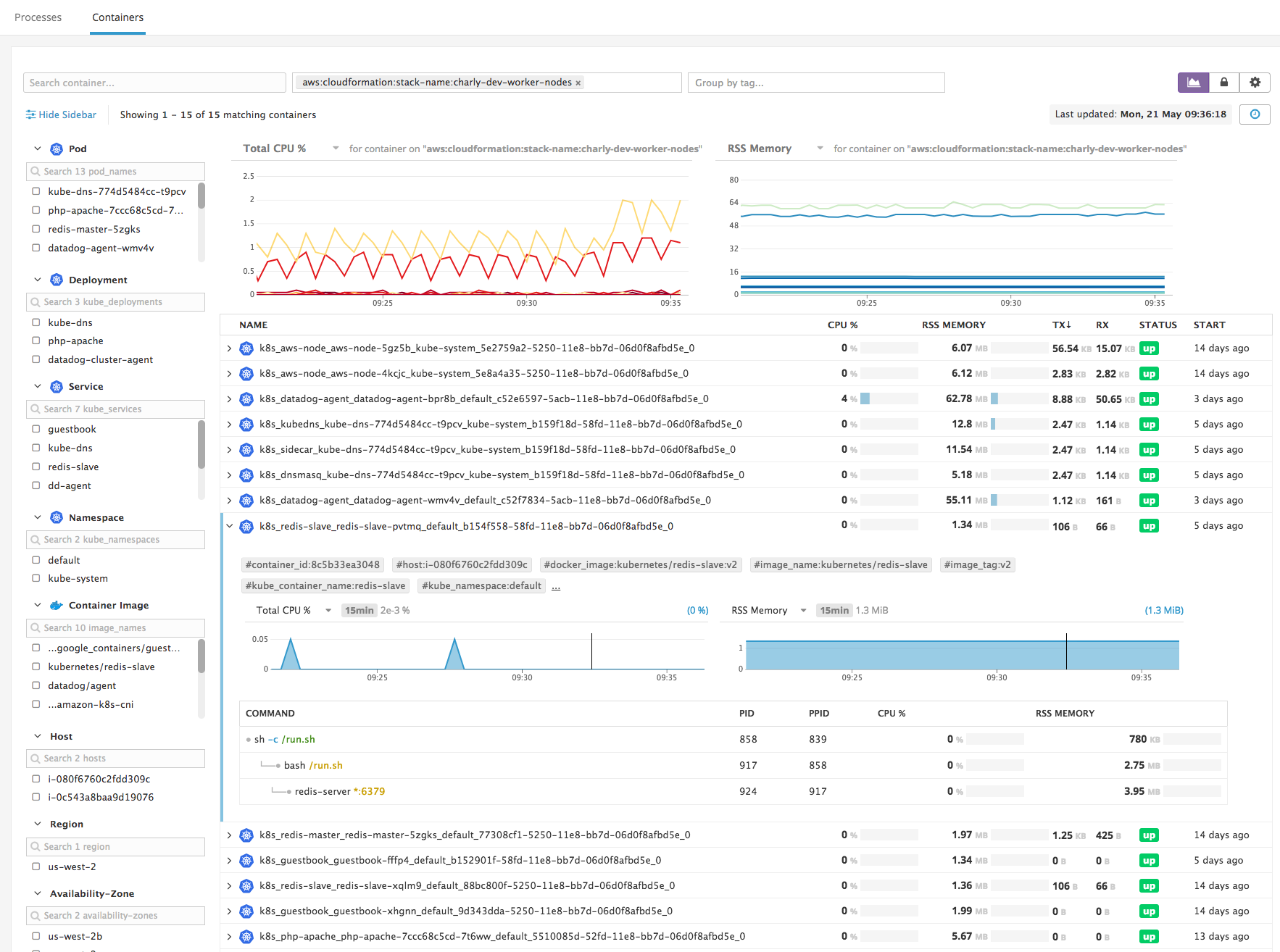Switch to the Processes tab
Image resolution: width=1280 pixels, height=952 pixels.
click(38, 17)
